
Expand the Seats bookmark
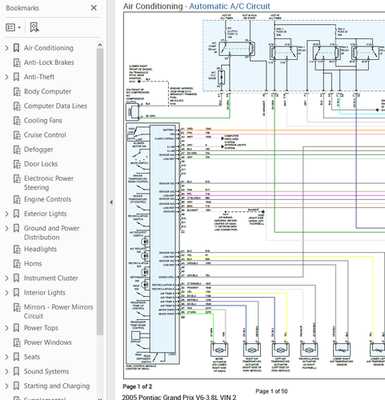6,357
